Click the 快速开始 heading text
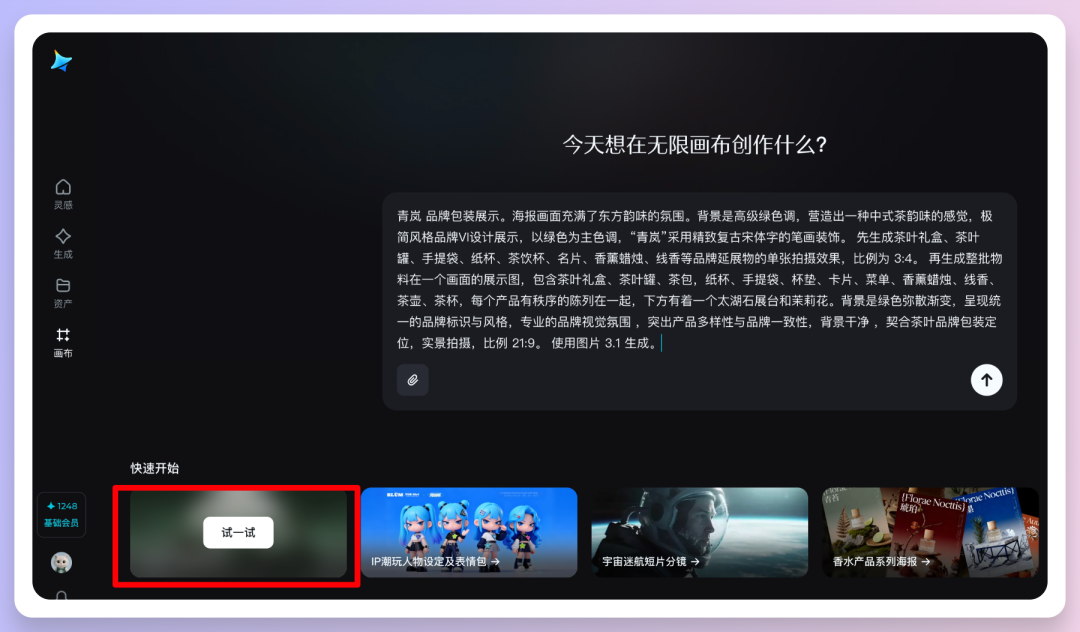1080x632 pixels. tap(155, 468)
